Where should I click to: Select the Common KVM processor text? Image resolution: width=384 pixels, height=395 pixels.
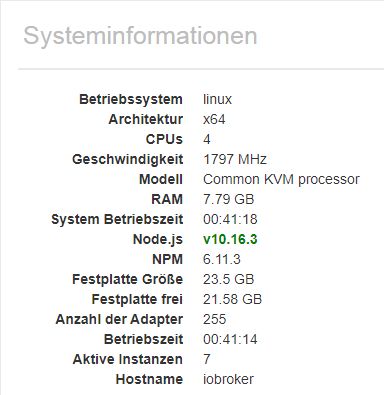(x=281, y=179)
